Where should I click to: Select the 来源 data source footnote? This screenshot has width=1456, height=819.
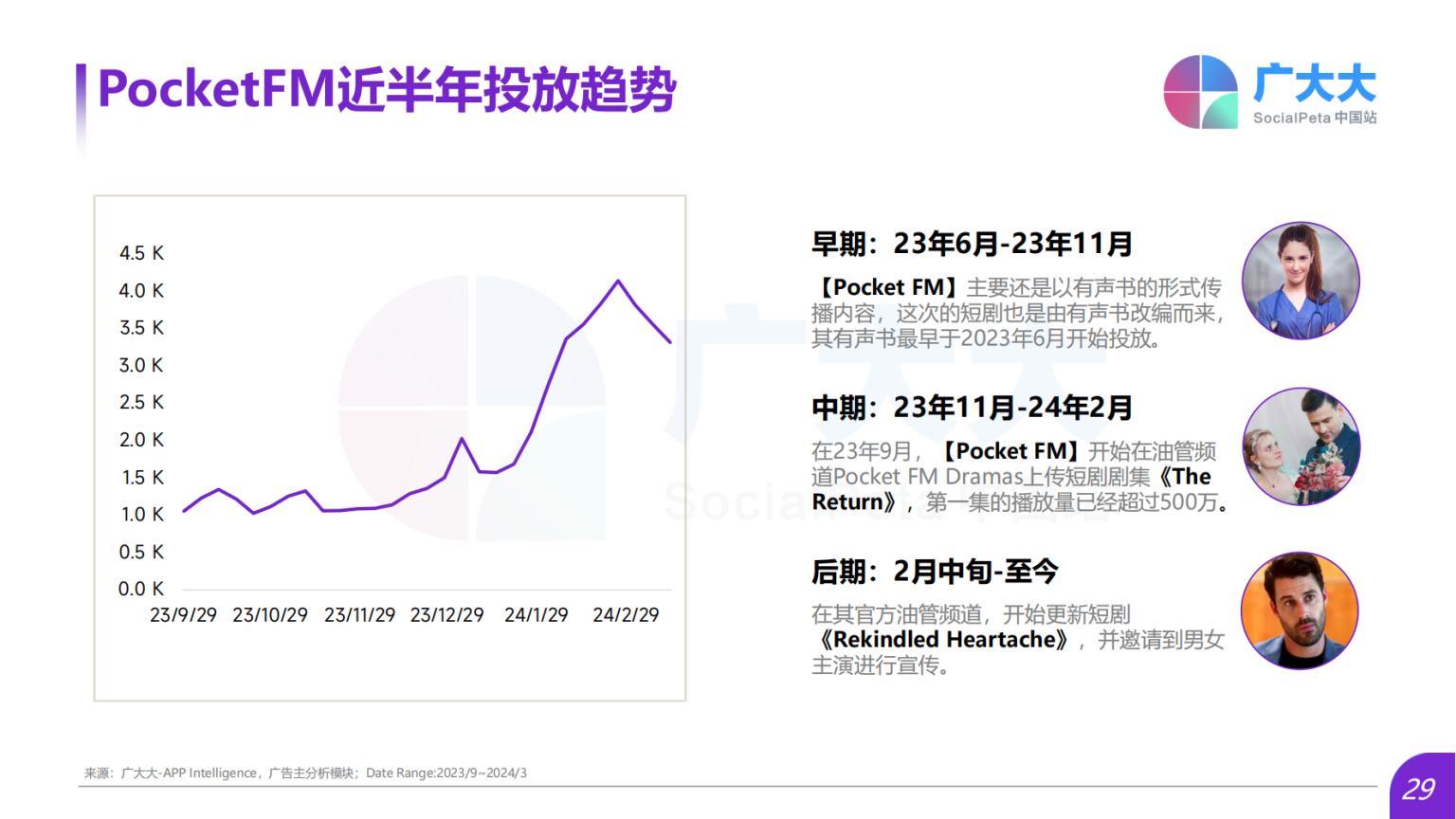coord(305,773)
